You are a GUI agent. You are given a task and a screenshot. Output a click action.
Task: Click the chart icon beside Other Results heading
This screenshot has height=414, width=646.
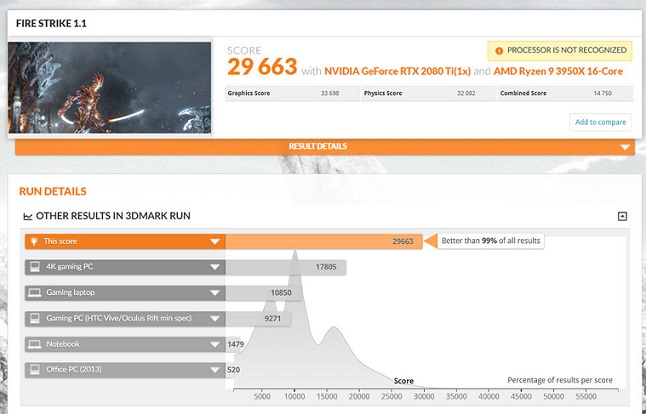(27, 216)
